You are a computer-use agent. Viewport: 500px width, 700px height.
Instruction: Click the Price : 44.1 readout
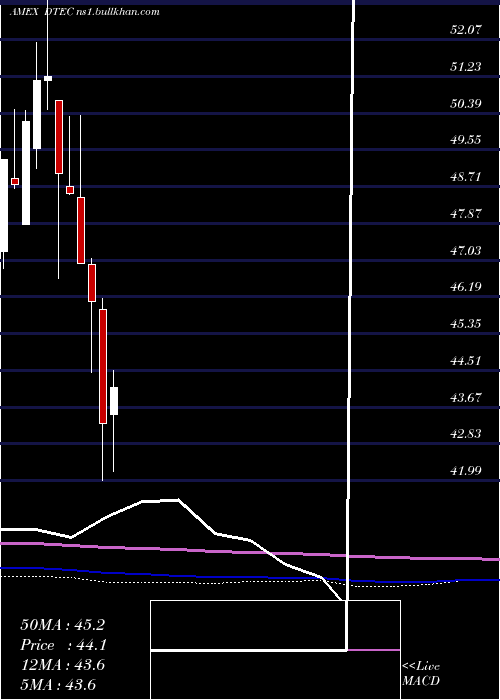click(62, 645)
